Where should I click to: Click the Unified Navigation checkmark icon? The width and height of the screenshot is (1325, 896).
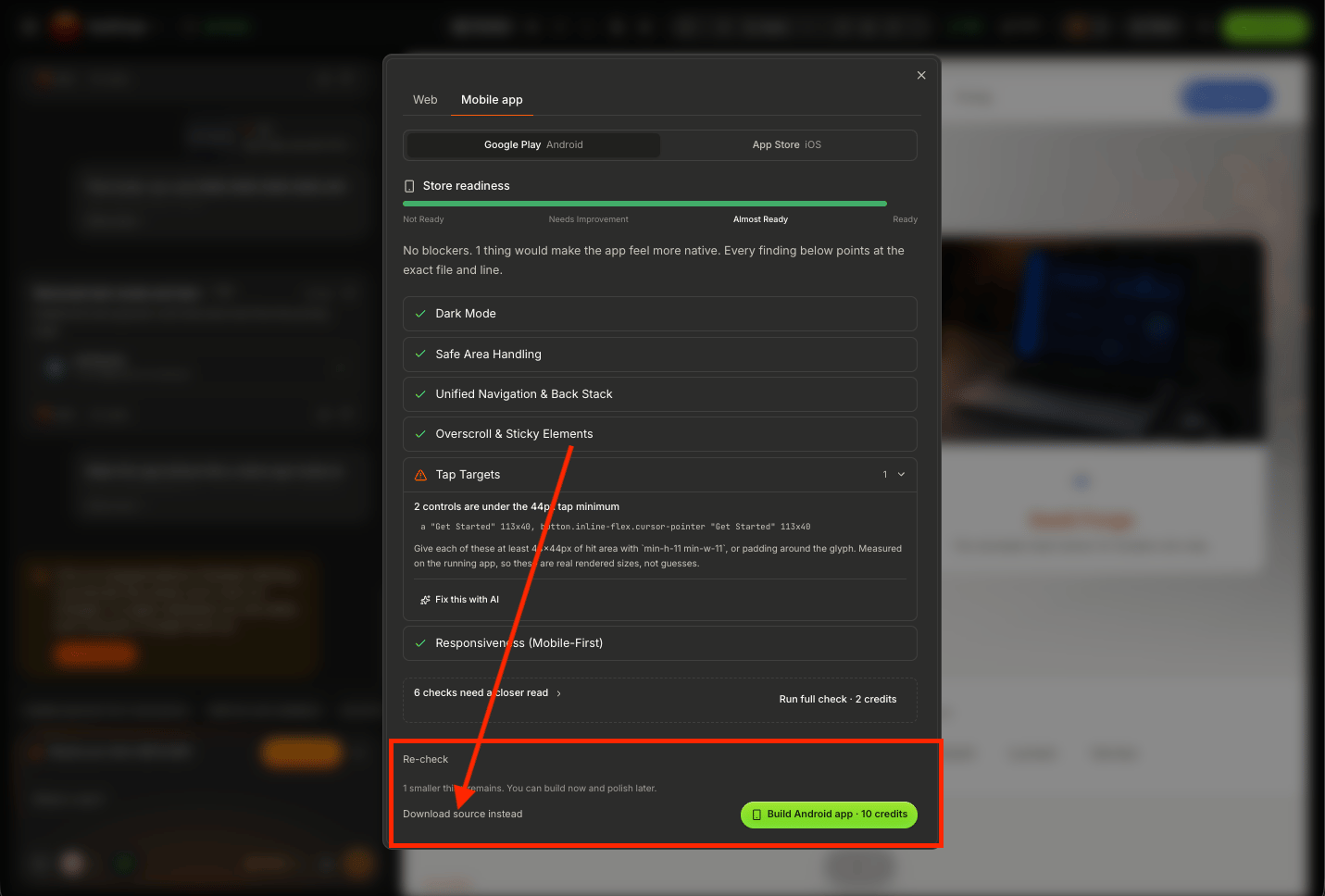[x=420, y=393]
